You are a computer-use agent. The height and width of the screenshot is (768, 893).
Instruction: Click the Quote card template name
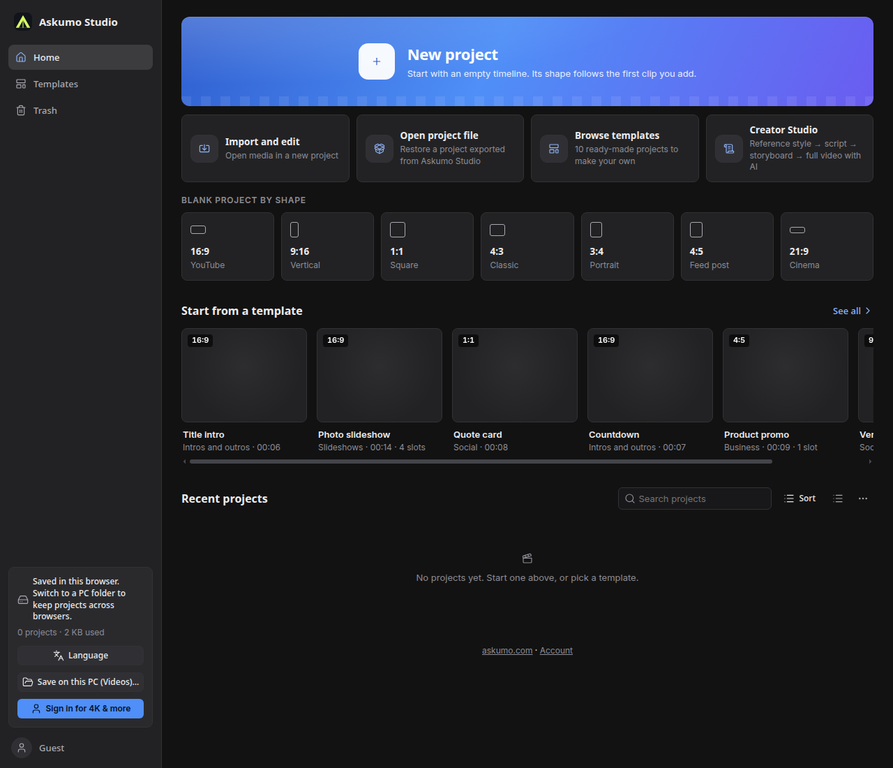click(477, 435)
